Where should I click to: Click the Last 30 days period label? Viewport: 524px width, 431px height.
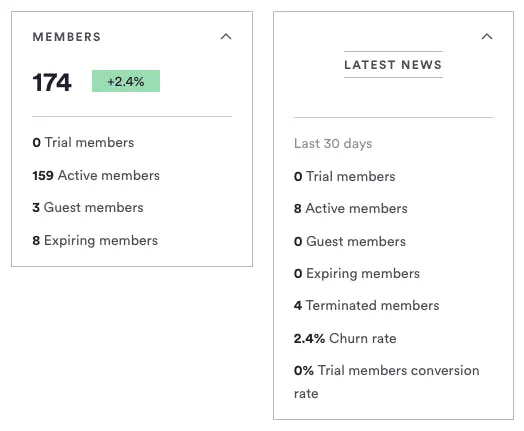[x=333, y=144]
